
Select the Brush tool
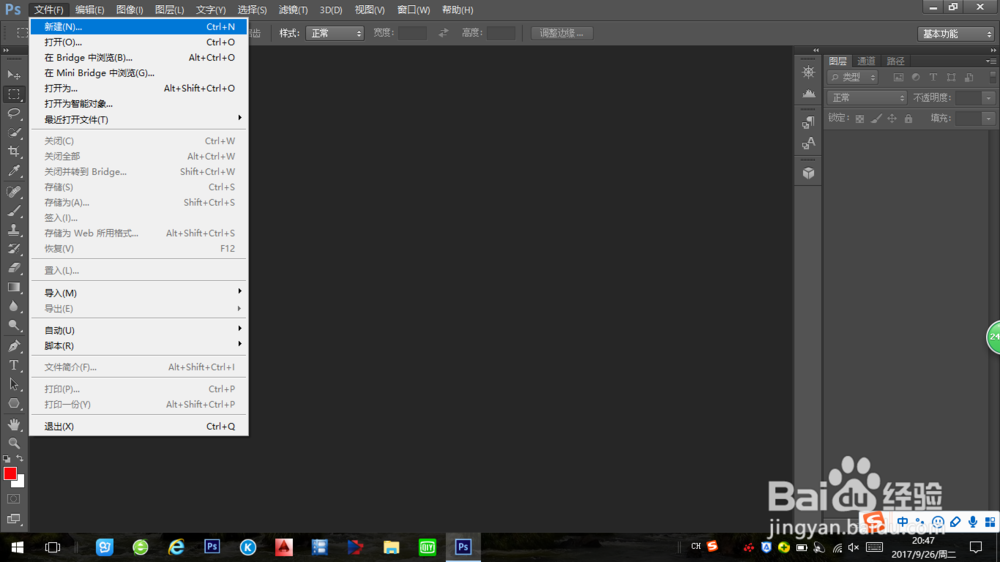tap(13, 211)
